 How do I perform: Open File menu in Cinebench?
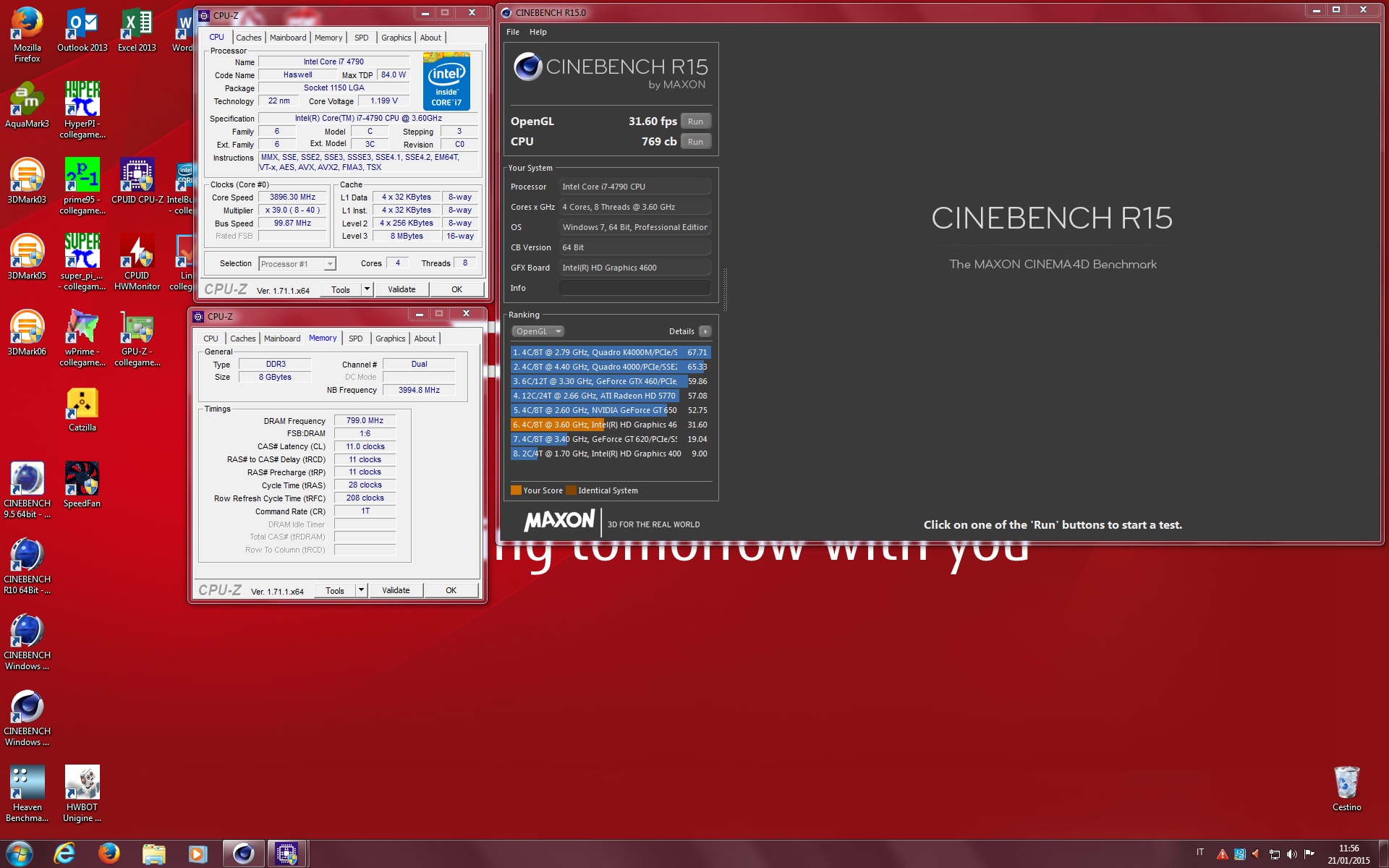(x=513, y=32)
